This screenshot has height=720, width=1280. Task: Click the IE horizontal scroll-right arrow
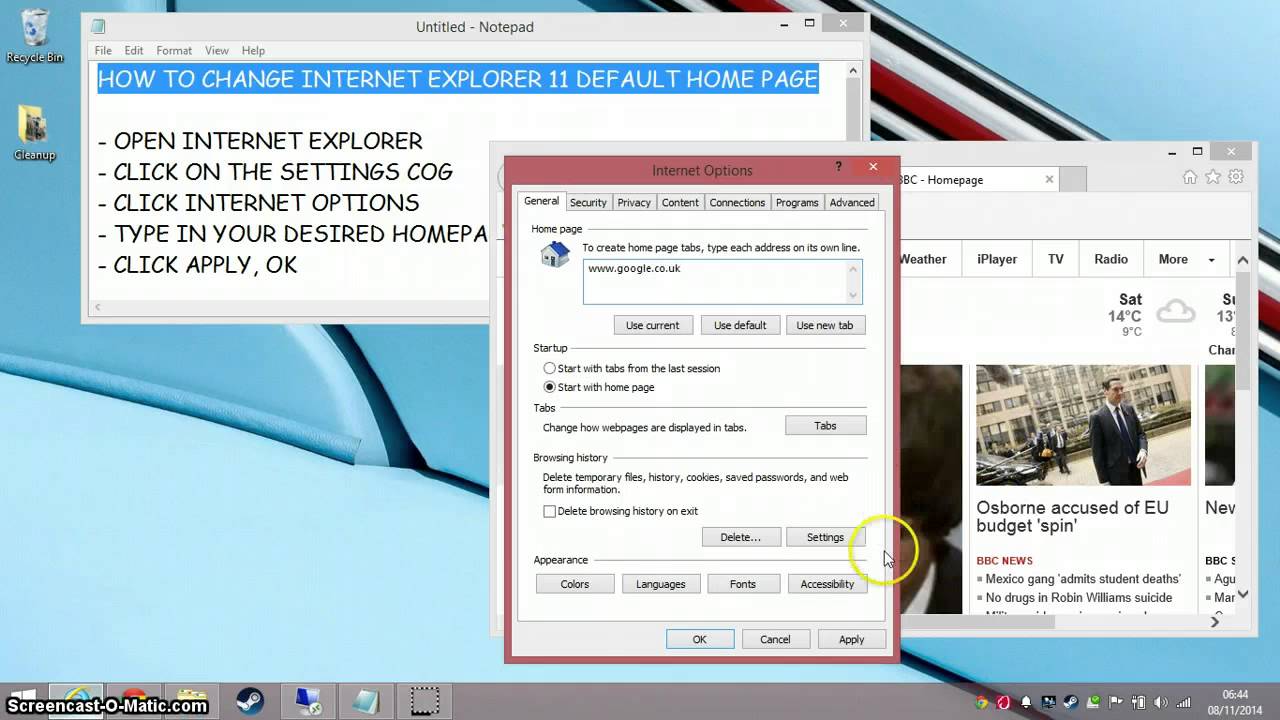coord(1215,621)
